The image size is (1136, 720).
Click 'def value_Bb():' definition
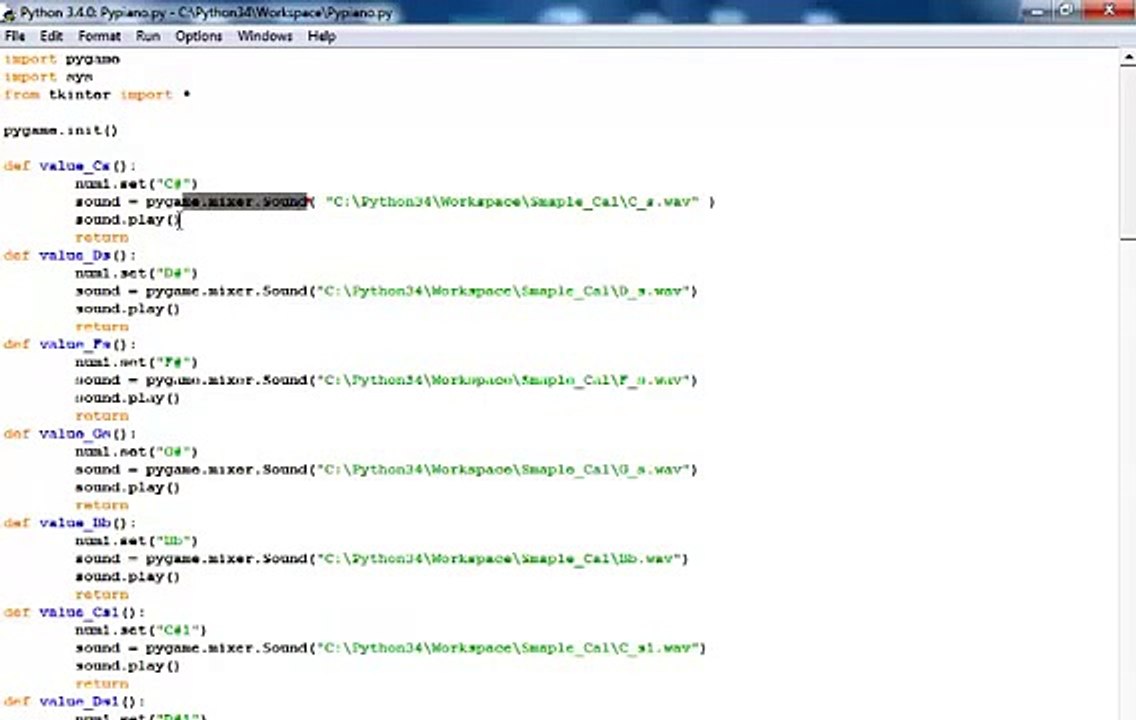pyautogui.click(x=70, y=523)
